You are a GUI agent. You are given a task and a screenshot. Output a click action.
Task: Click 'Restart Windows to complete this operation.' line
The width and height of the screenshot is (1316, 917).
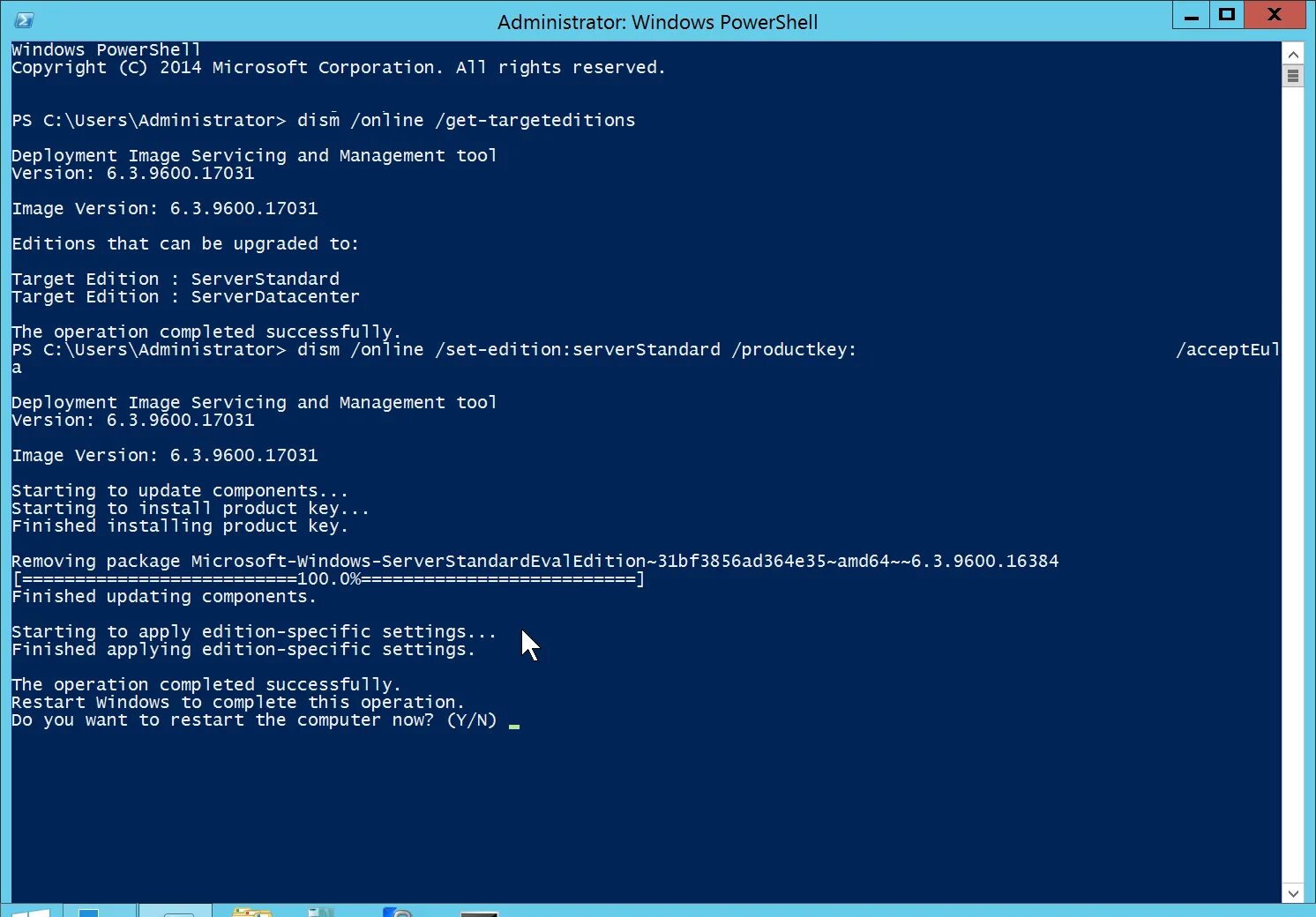click(x=238, y=702)
